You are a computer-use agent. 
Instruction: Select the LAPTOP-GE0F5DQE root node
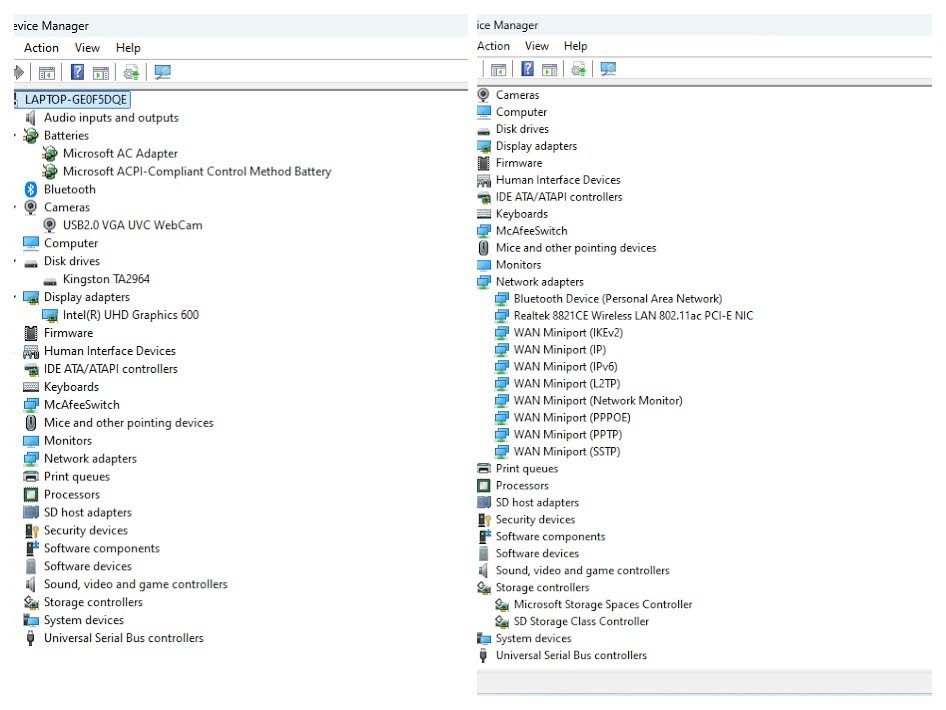click(76, 100)
